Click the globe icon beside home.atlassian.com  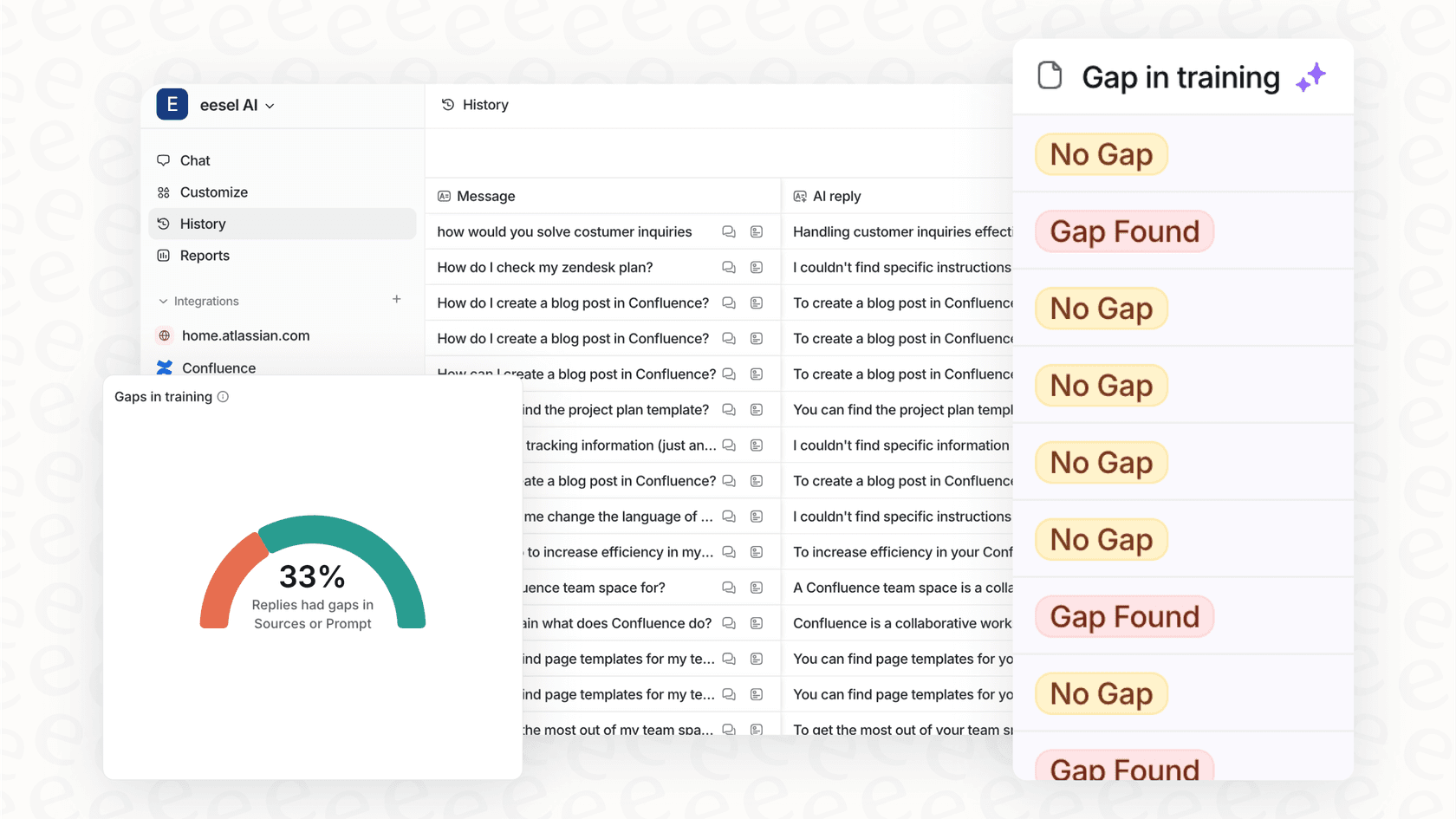(x=164, y=335)
